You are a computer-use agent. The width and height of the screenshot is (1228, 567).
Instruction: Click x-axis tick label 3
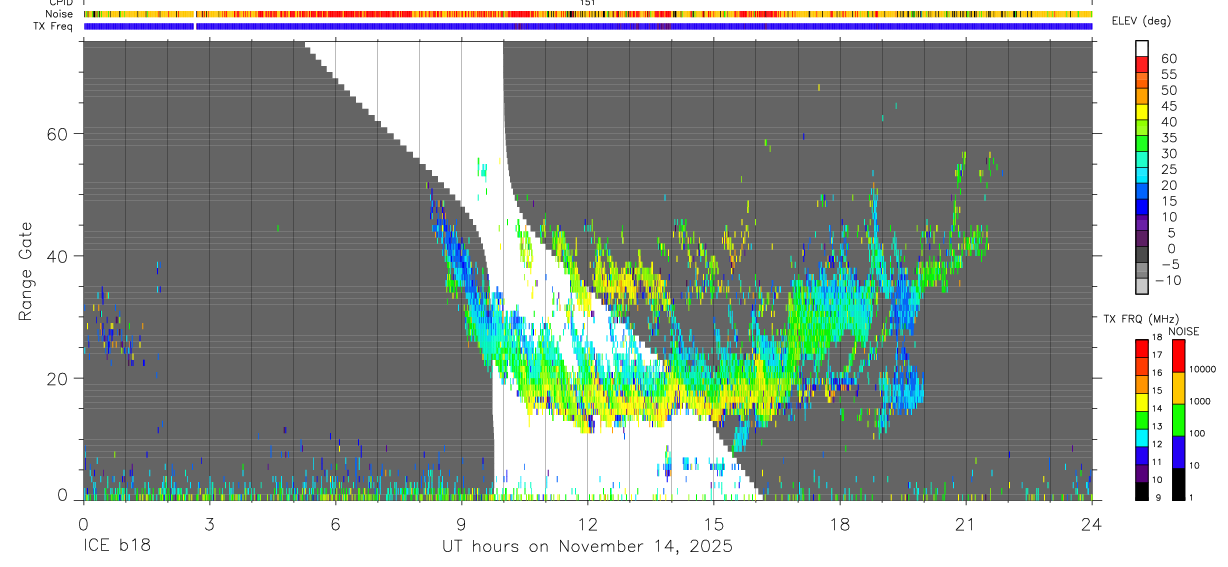[209, 524]
